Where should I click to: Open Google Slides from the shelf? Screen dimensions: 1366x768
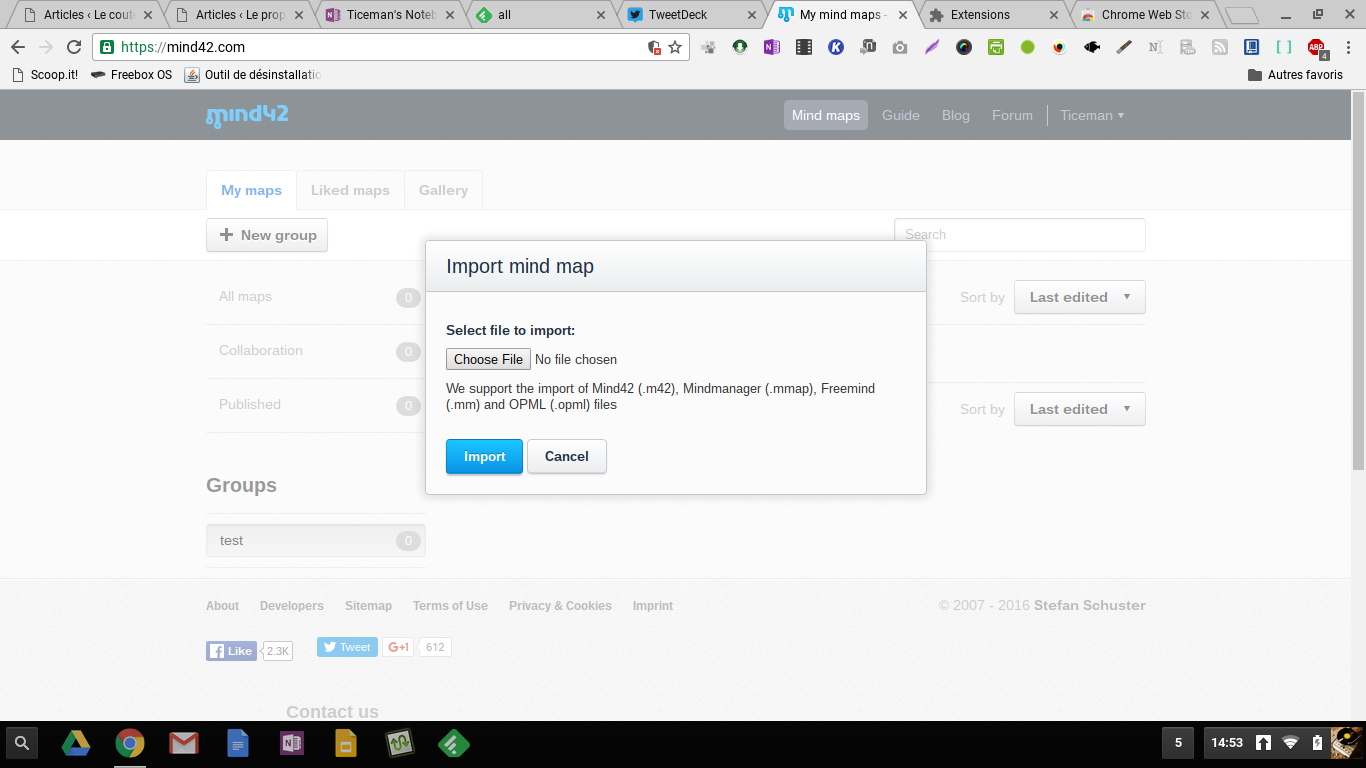click(x=345, y=743)
